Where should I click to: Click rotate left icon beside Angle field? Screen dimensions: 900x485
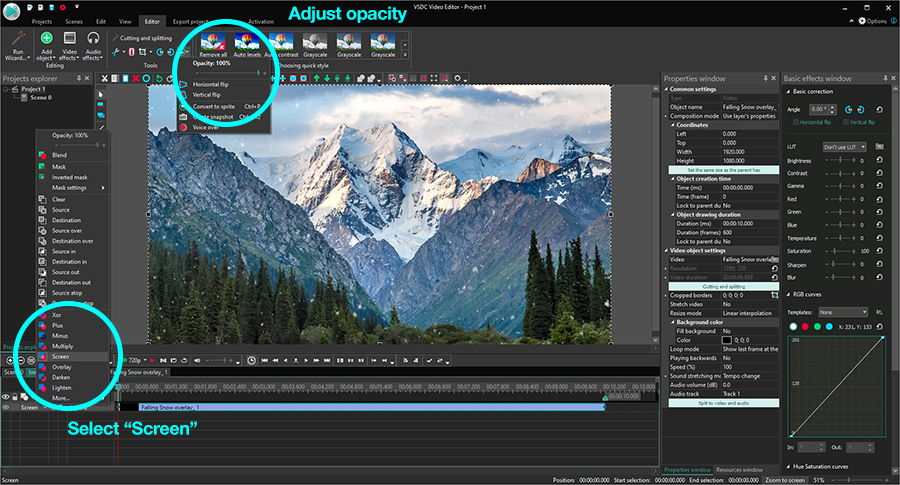pyautogui.click(x=848, y=109)
